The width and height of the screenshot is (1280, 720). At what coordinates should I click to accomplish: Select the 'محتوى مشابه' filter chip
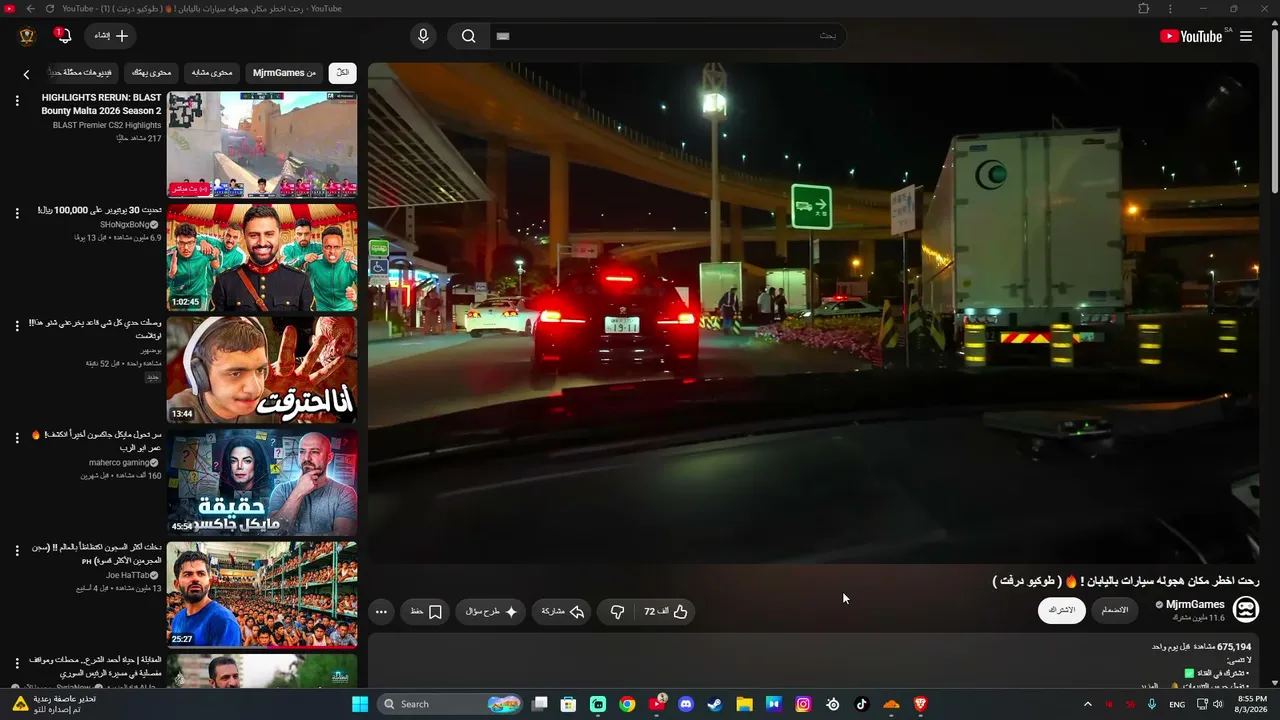(212, 73)
